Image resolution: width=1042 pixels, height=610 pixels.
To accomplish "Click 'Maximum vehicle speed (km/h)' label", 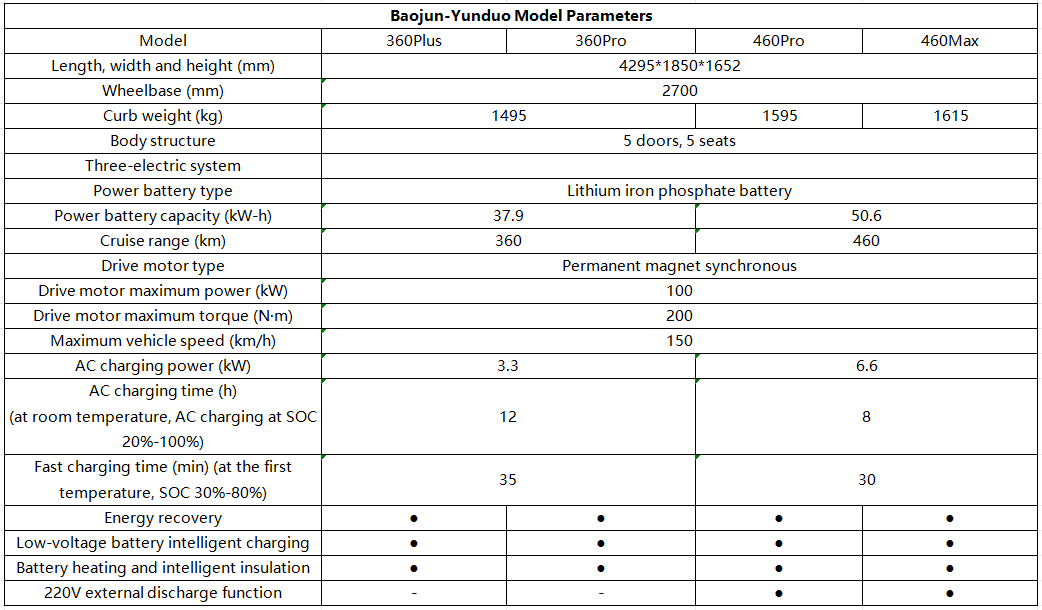I will tap(163, 341).
